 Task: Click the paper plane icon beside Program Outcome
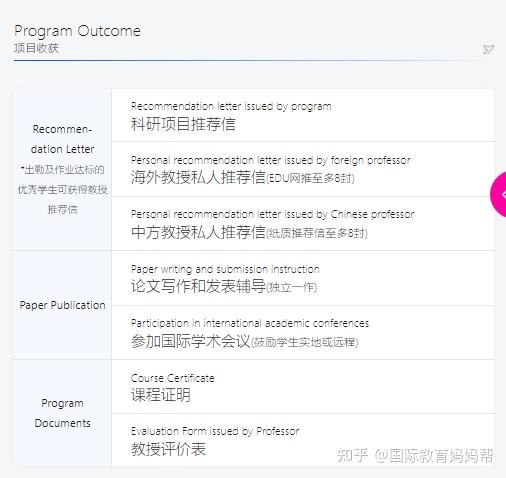(488, 49)
